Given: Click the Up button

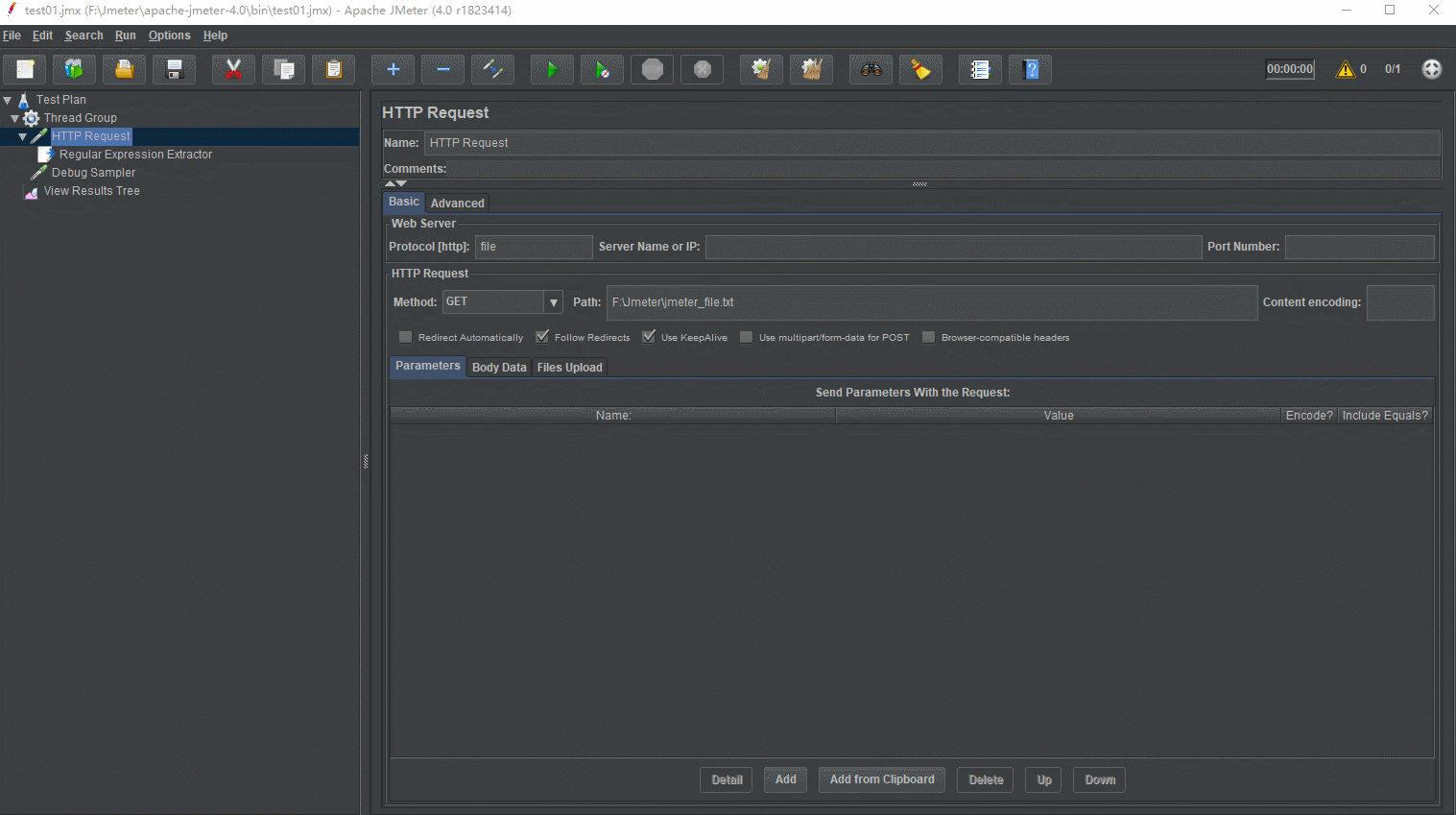Looking at the screenshot, I should pyautogui.click(x=1044, y=779).
